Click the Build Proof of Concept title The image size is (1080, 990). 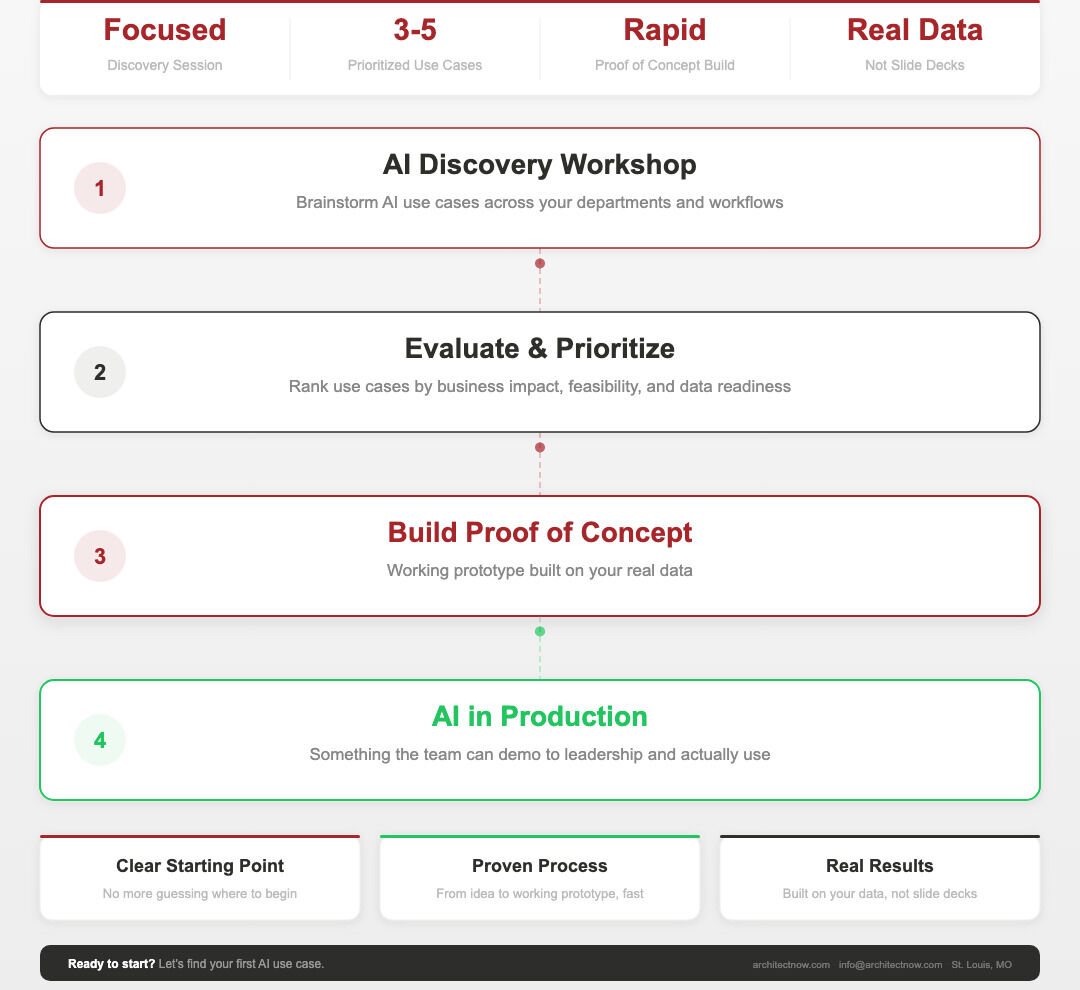pos(540,533)
